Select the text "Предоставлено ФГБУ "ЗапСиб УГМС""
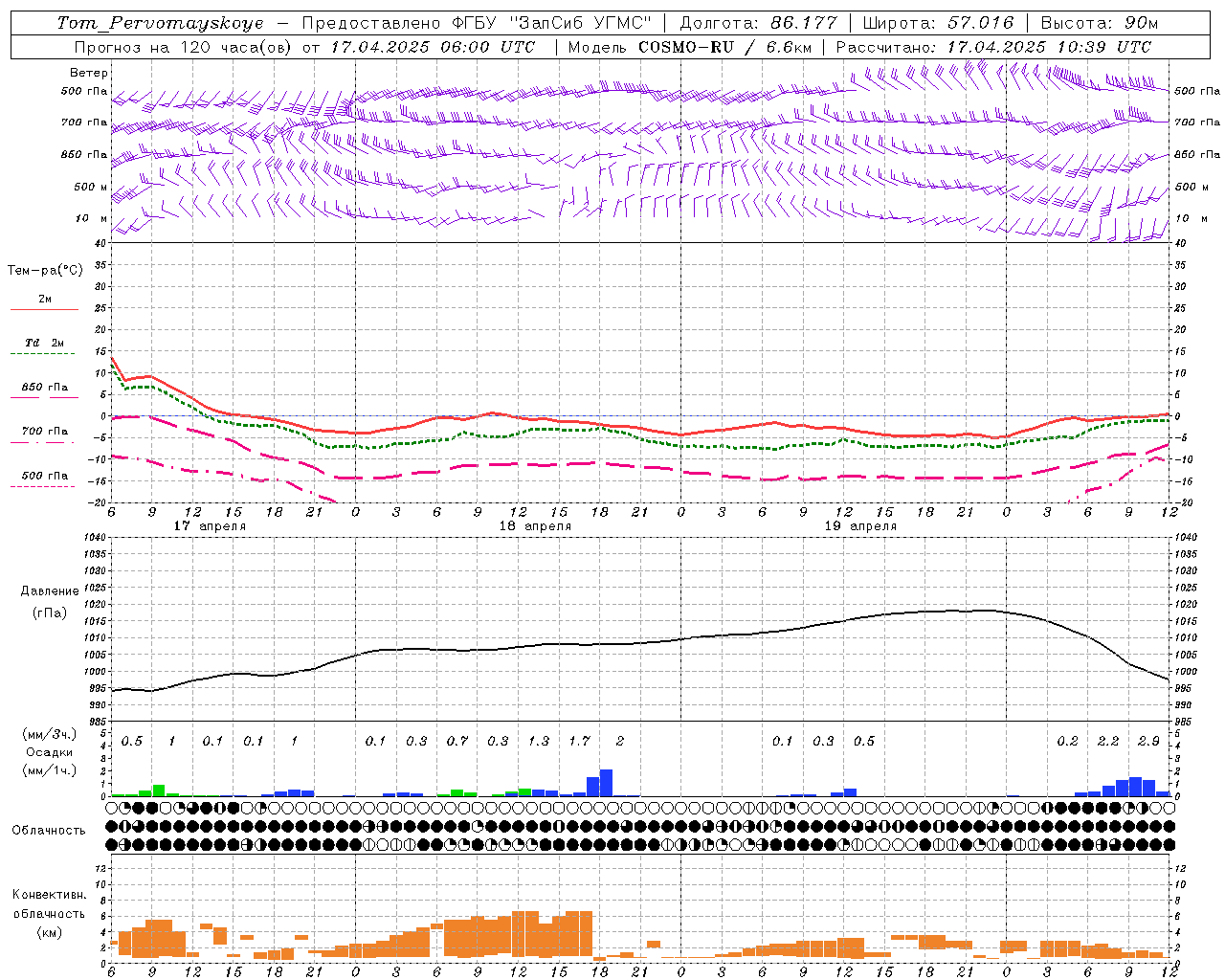1225x980 pixels. click(476, 23)
